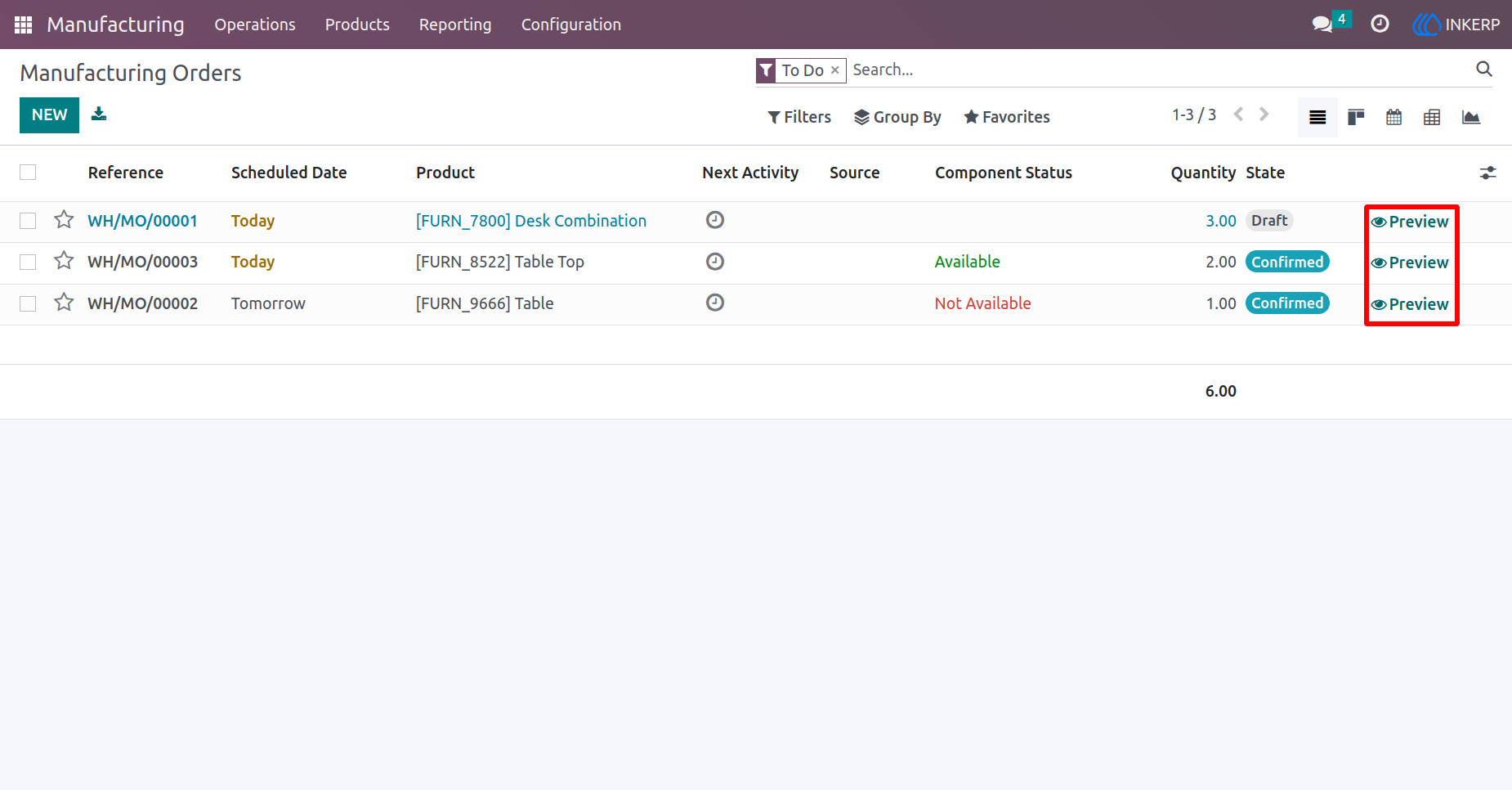Remove the To Do filter tag
This screenshot has height=790, width=1512.
coord(834,70)
